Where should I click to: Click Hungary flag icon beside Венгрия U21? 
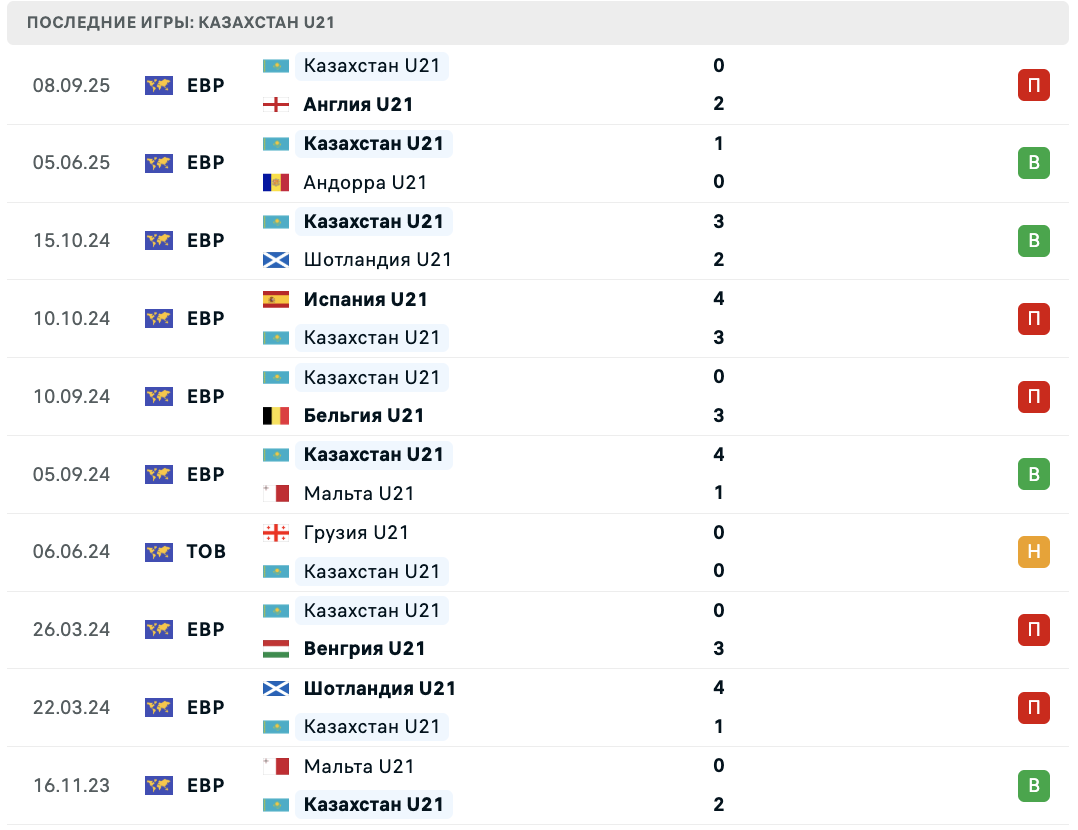(x=276, y=649)
